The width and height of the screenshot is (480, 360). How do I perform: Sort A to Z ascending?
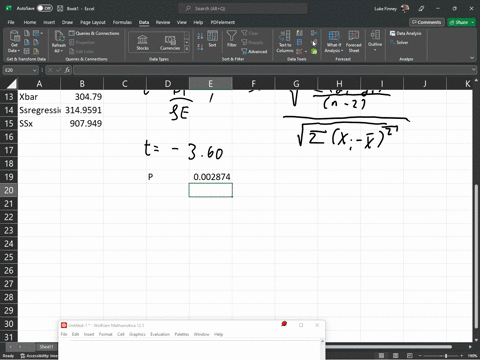(x=200, y=36)
